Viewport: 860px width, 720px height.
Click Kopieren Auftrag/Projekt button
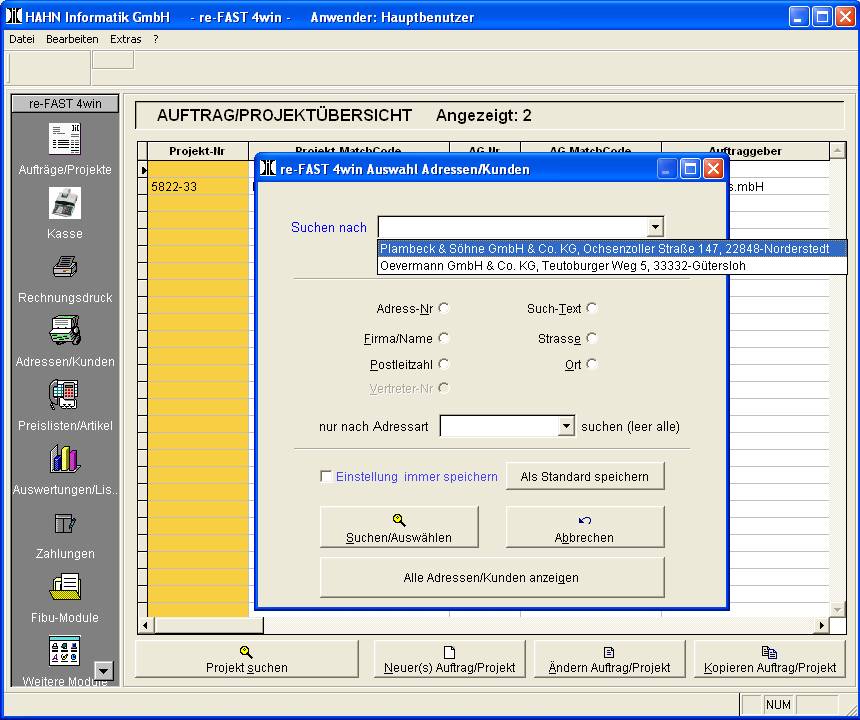(x=770, y=659)
